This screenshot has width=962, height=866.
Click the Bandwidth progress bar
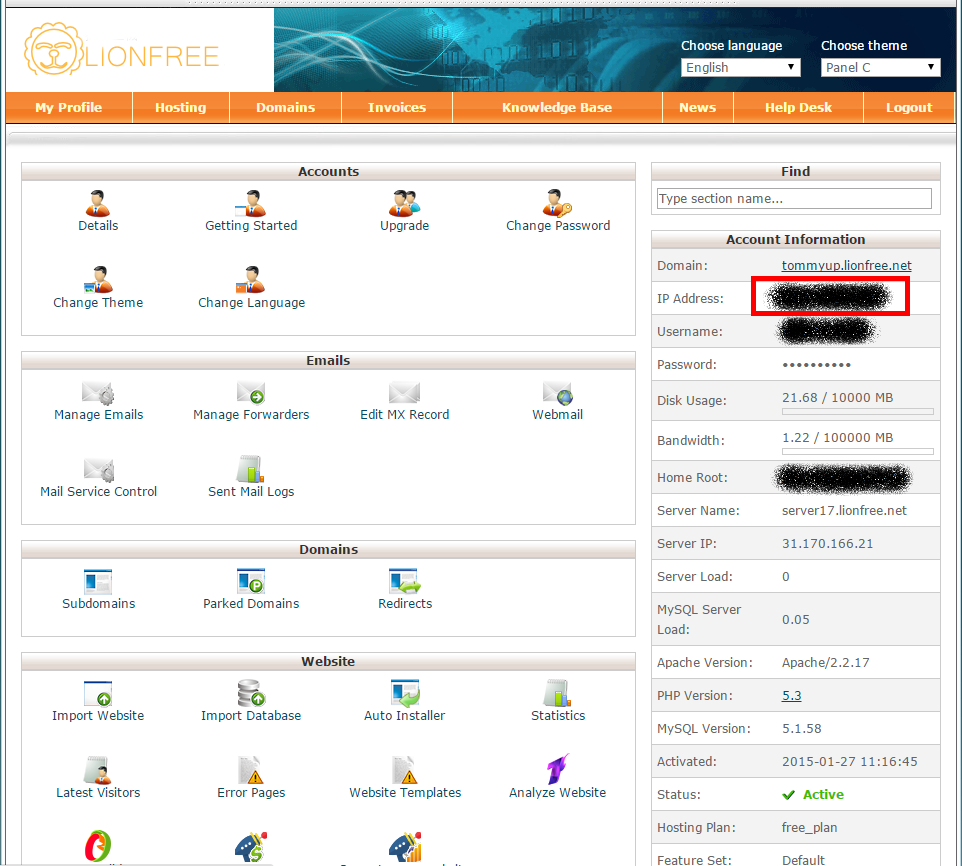(x=858, y=451)
